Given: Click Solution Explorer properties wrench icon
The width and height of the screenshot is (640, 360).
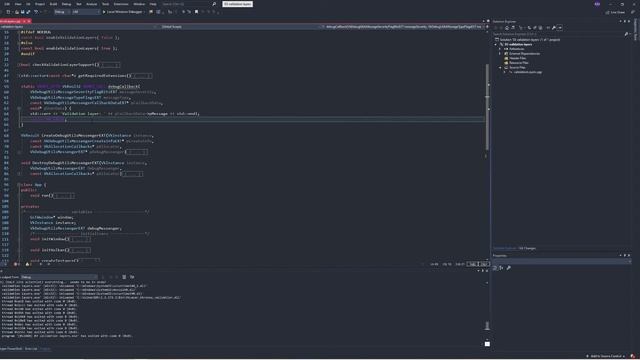Looking at the screenshot, I should pyautogui.click(x=554, y=28).
